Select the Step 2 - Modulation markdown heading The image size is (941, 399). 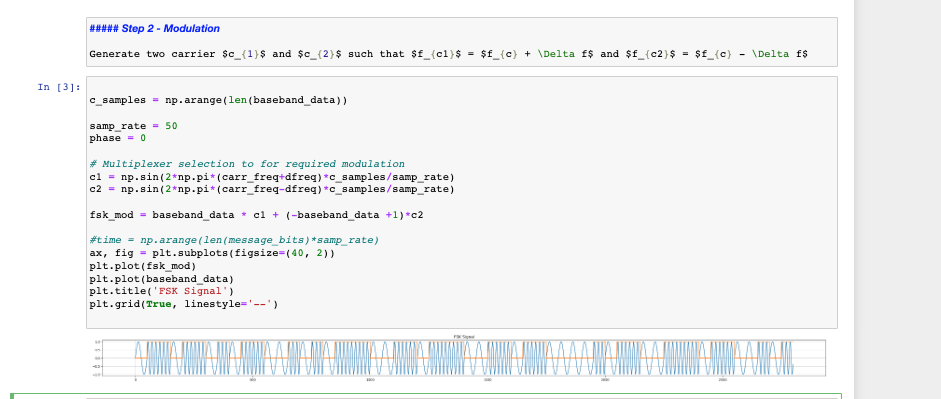click(x=155, y=29)
